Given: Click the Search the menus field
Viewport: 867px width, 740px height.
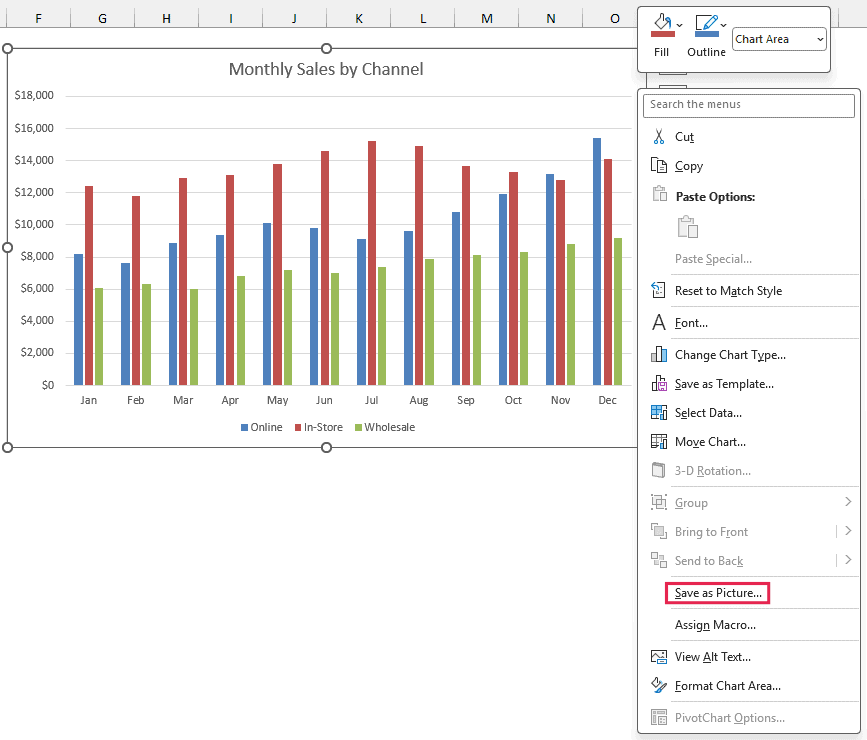Looking at the screenshot, I should pos(749,105).
